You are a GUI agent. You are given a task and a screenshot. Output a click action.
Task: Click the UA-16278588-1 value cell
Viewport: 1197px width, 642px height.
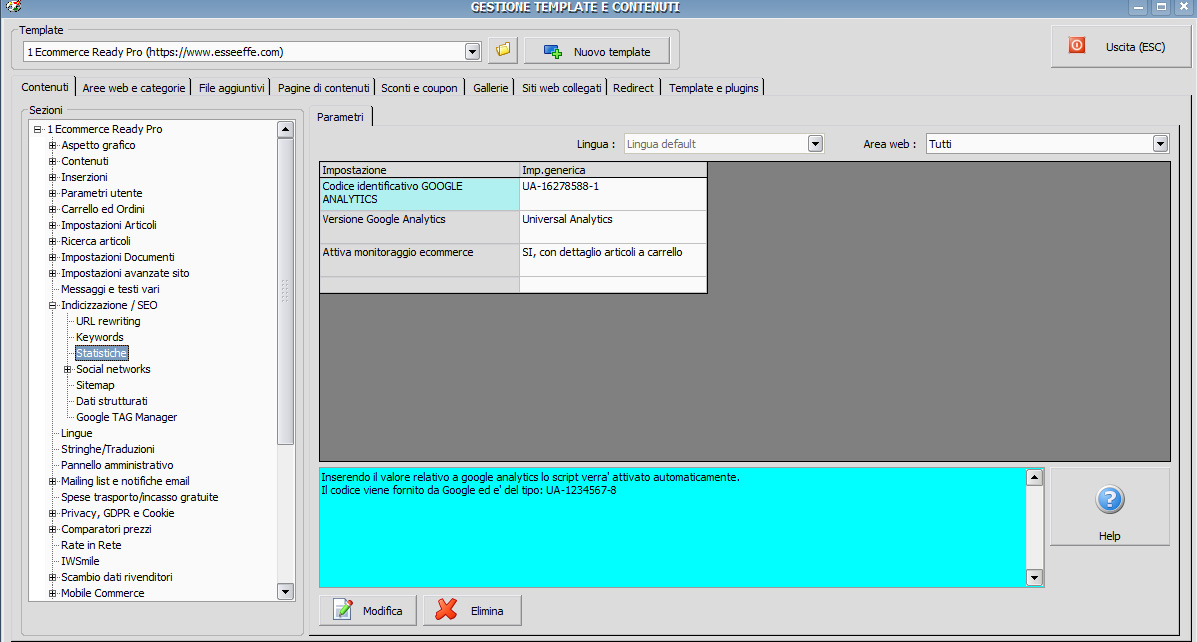(x=613, y=194)
